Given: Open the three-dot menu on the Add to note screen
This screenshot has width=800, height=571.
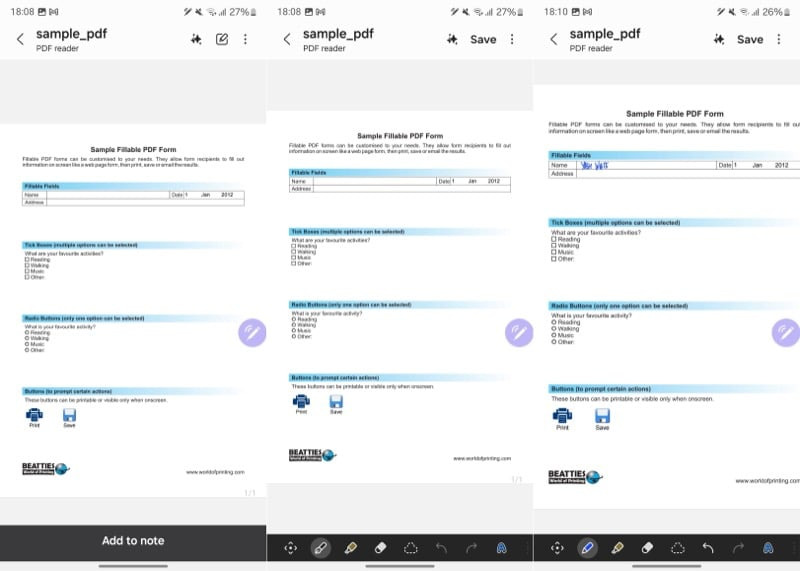Looking at the screenshot, I should click(x=245, y=39).
